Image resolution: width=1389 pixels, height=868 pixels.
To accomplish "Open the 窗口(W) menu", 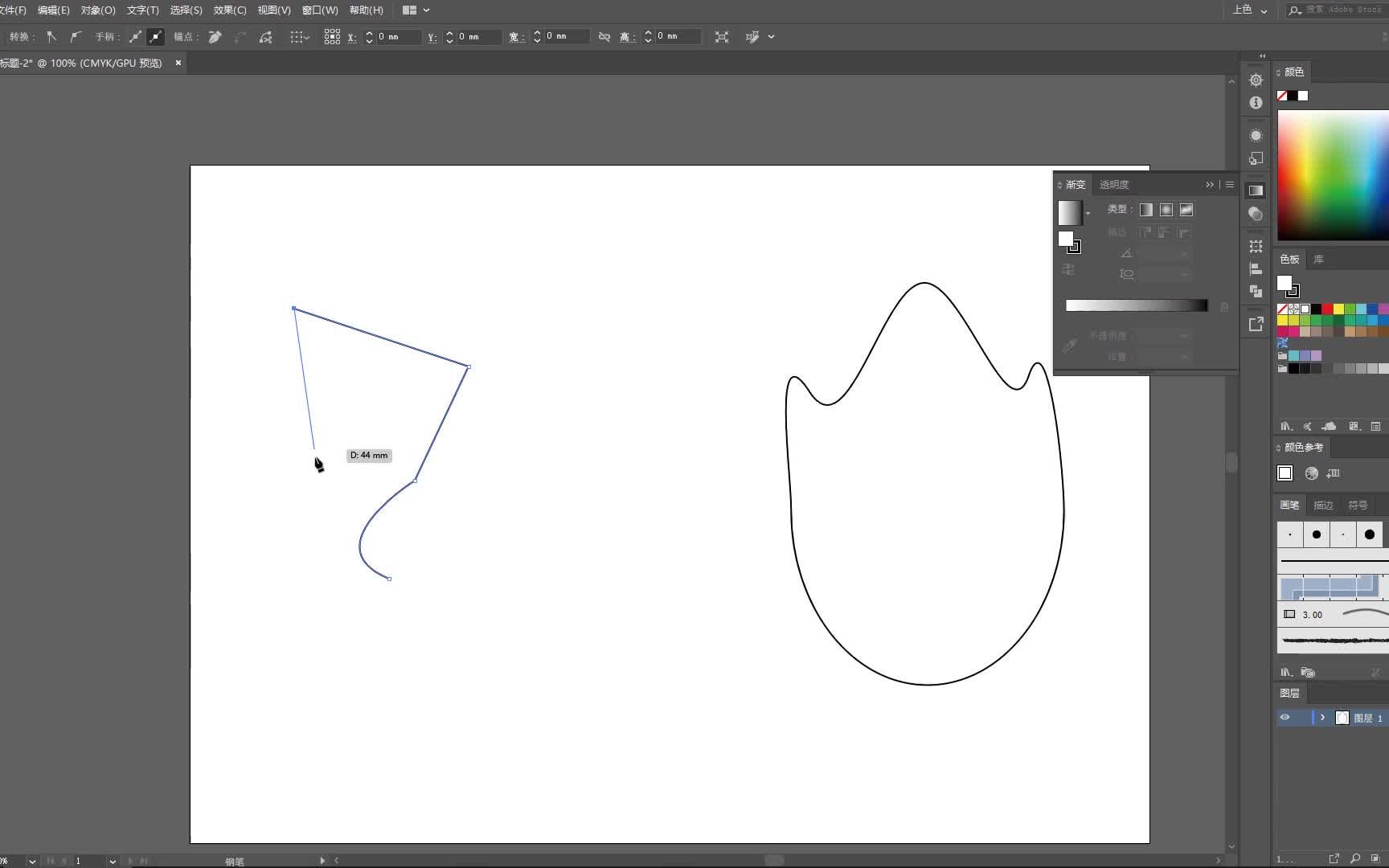I will point(320,10).
